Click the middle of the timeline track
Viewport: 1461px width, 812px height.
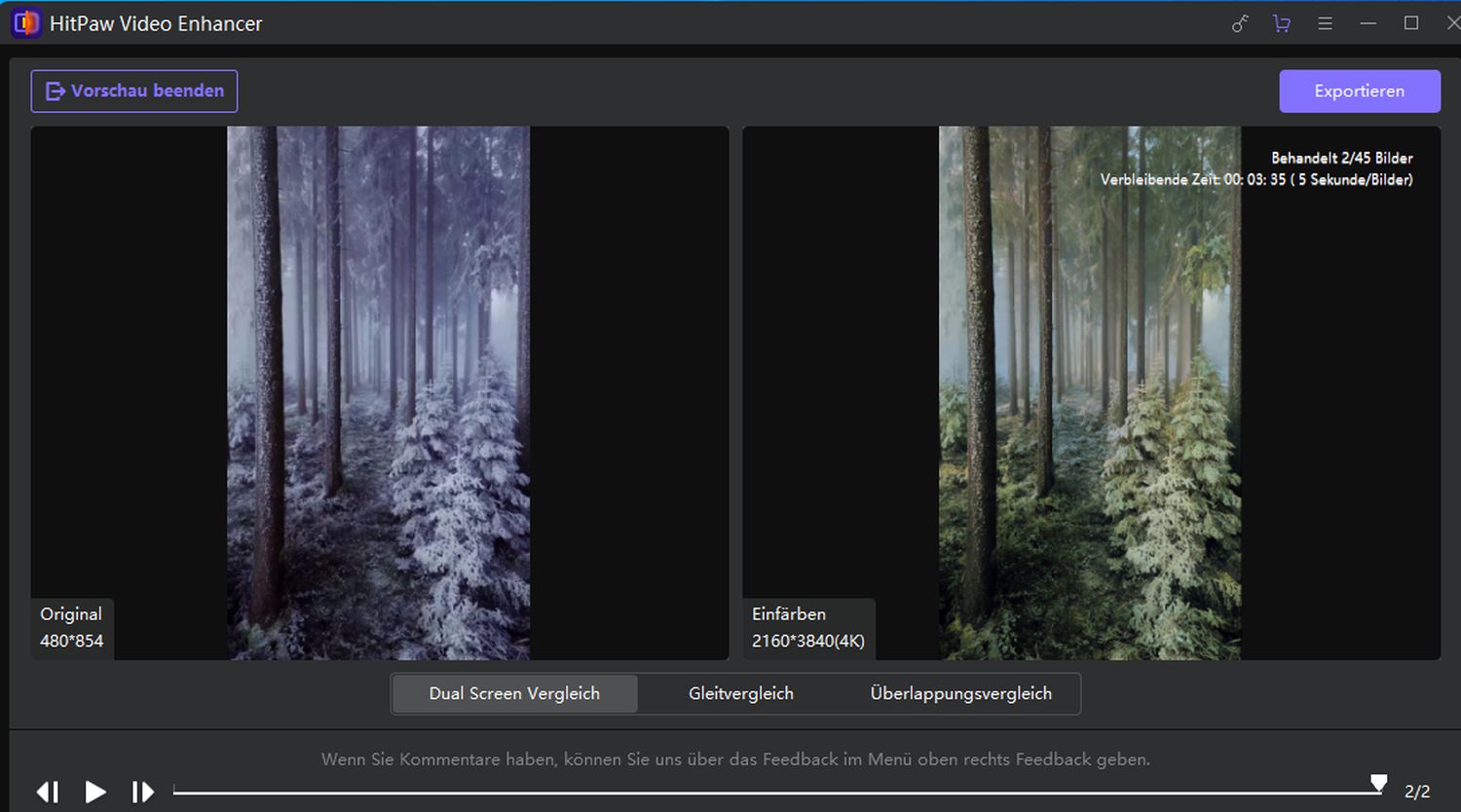point(776,793)
